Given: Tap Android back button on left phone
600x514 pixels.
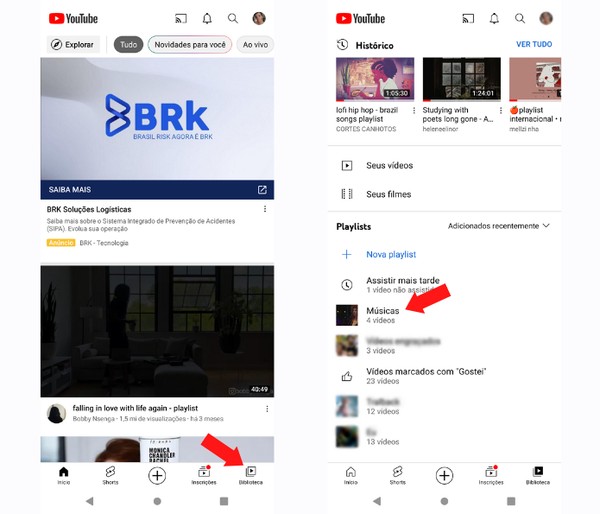Looking at the screenshot, I should (x=90, y=501).
